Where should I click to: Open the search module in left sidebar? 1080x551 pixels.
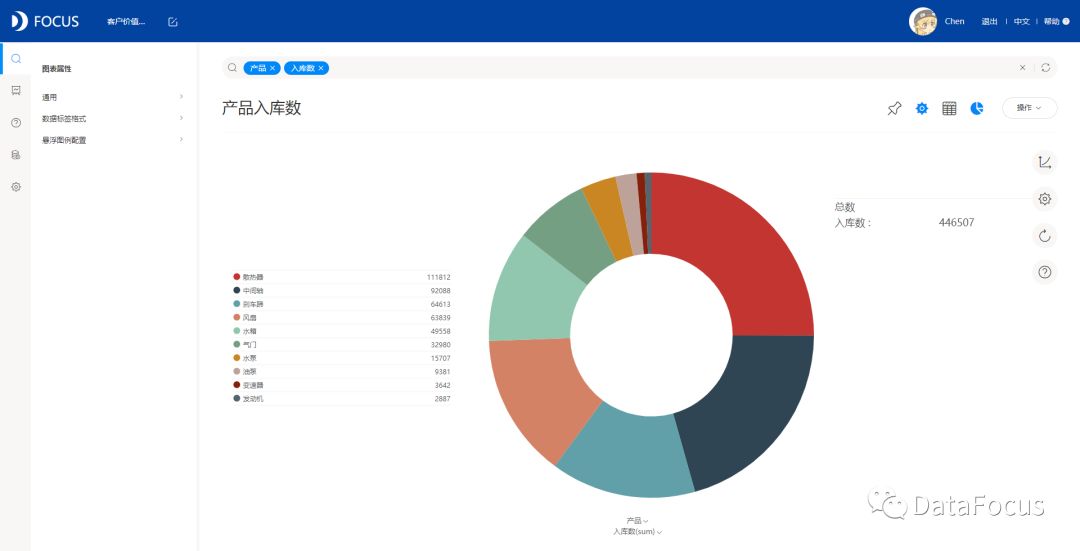pyautogui.click(x=16, y=59)
